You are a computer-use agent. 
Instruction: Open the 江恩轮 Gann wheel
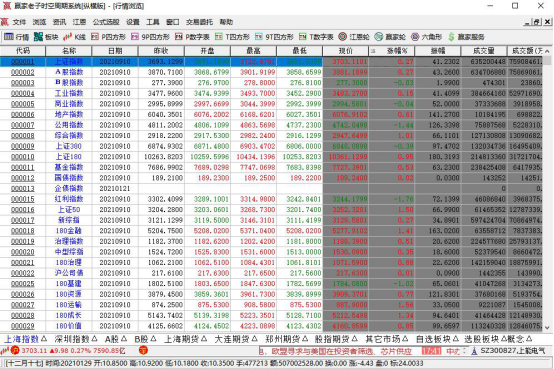click(x=354, y=37)
